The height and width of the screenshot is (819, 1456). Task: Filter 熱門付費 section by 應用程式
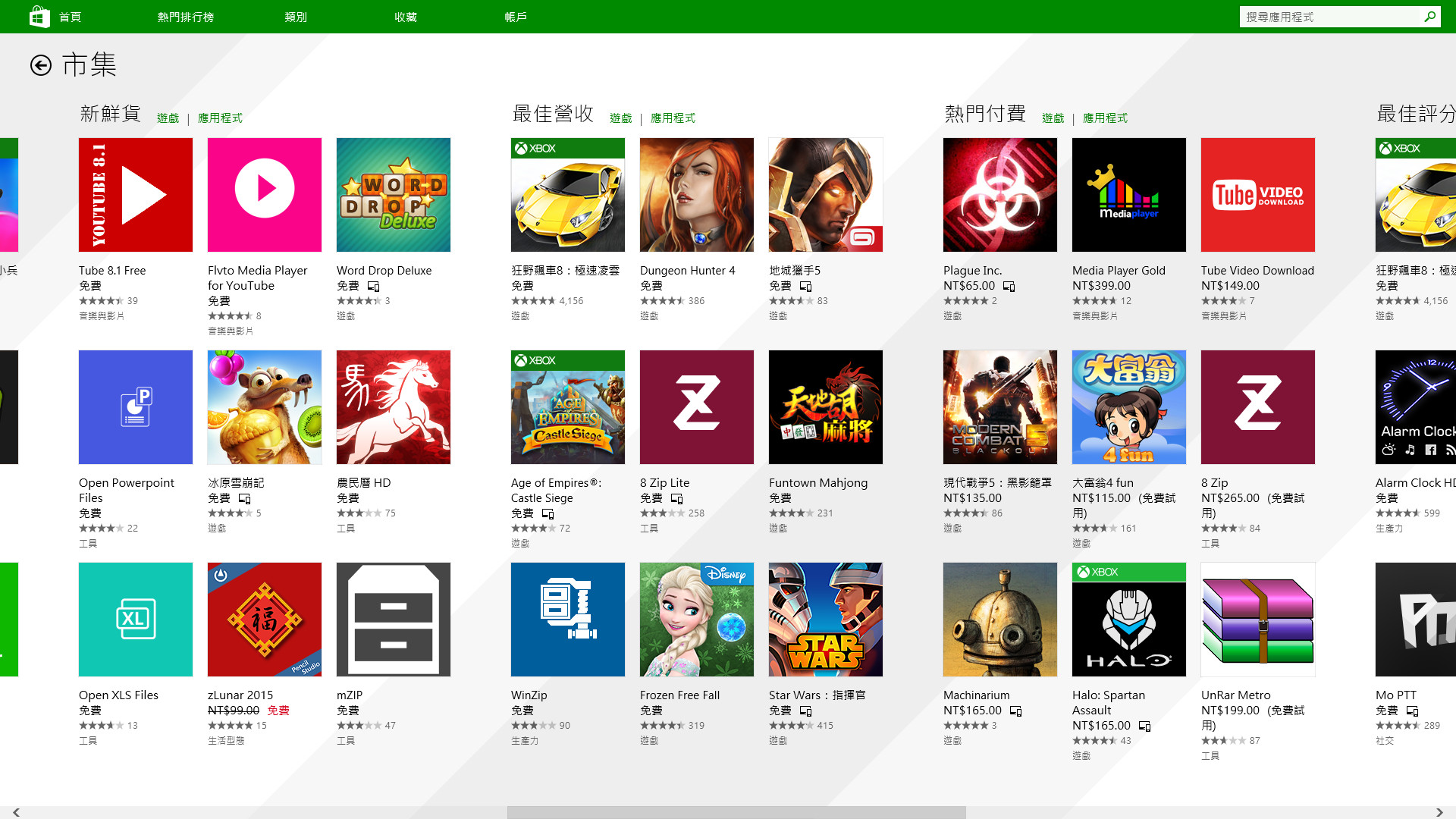click(x=1105, y=118)
